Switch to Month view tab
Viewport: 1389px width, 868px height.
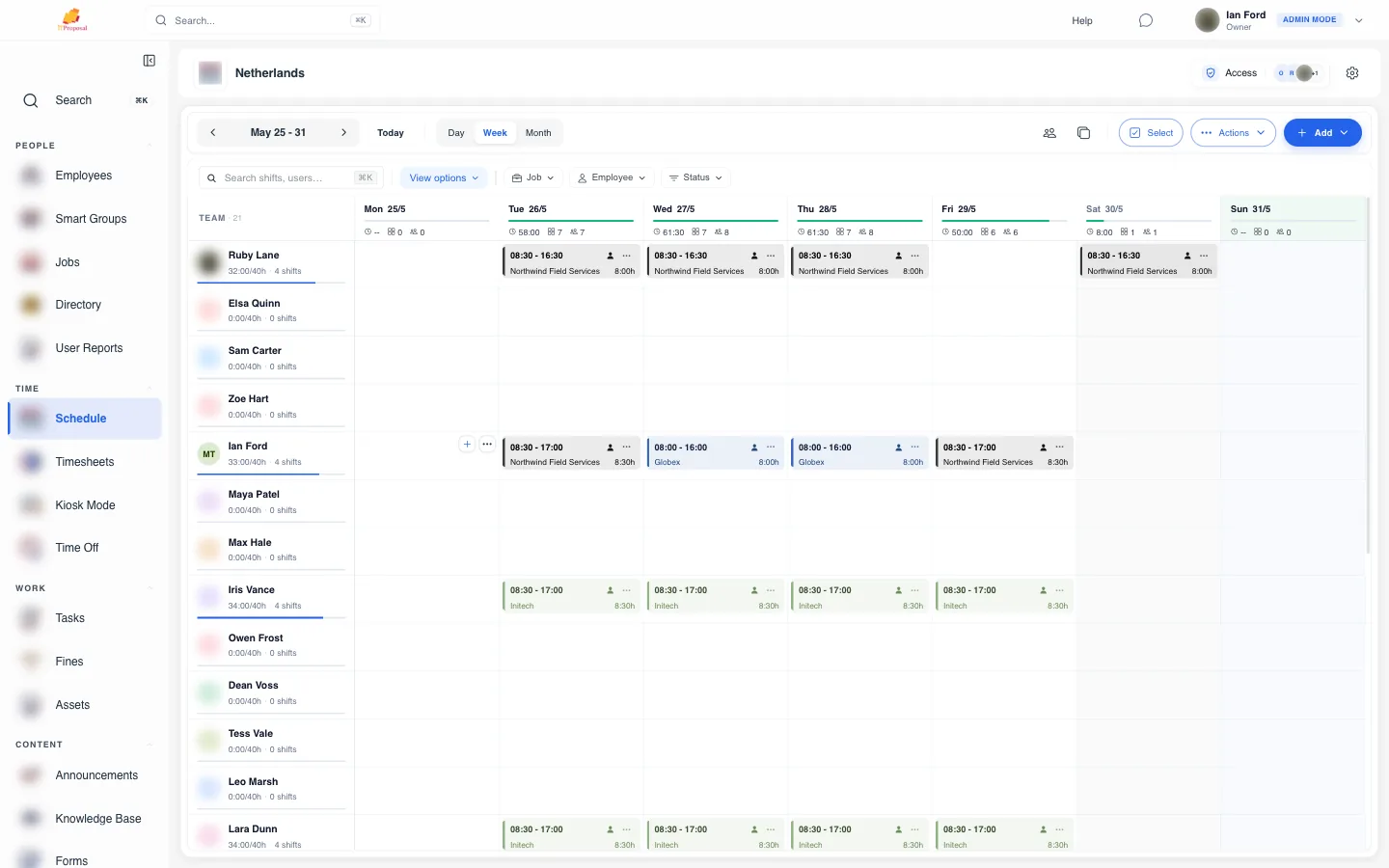click(x=538, y=133)
